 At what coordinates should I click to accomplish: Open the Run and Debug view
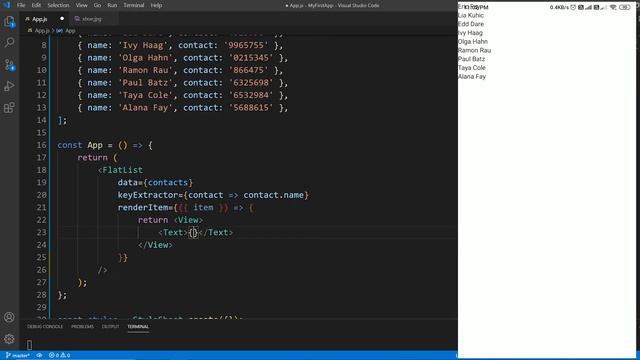pos(9,86)
